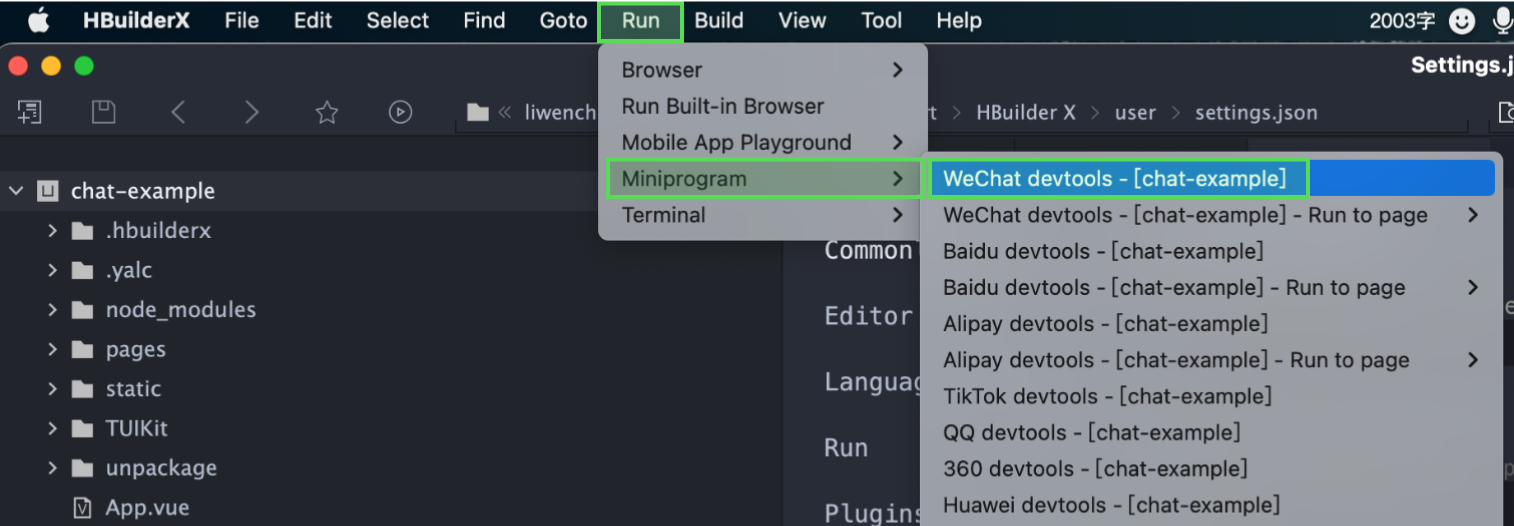This screenshot has width=1514, height=526.
Task: Go forward with the right arrow icon
Action: 252,112
